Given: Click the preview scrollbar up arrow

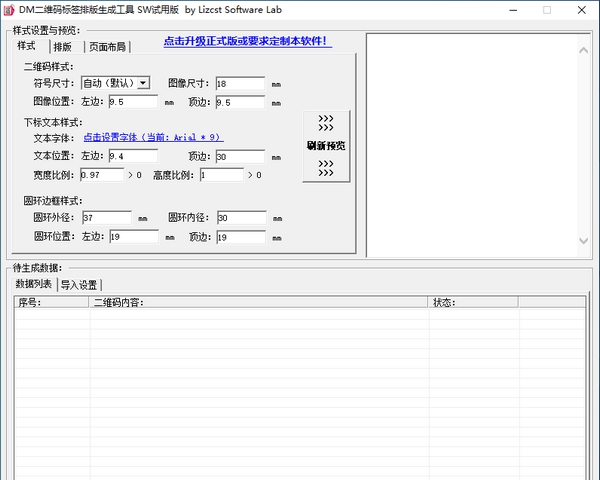Looking at the screenshot, I should tap(584, 50).
